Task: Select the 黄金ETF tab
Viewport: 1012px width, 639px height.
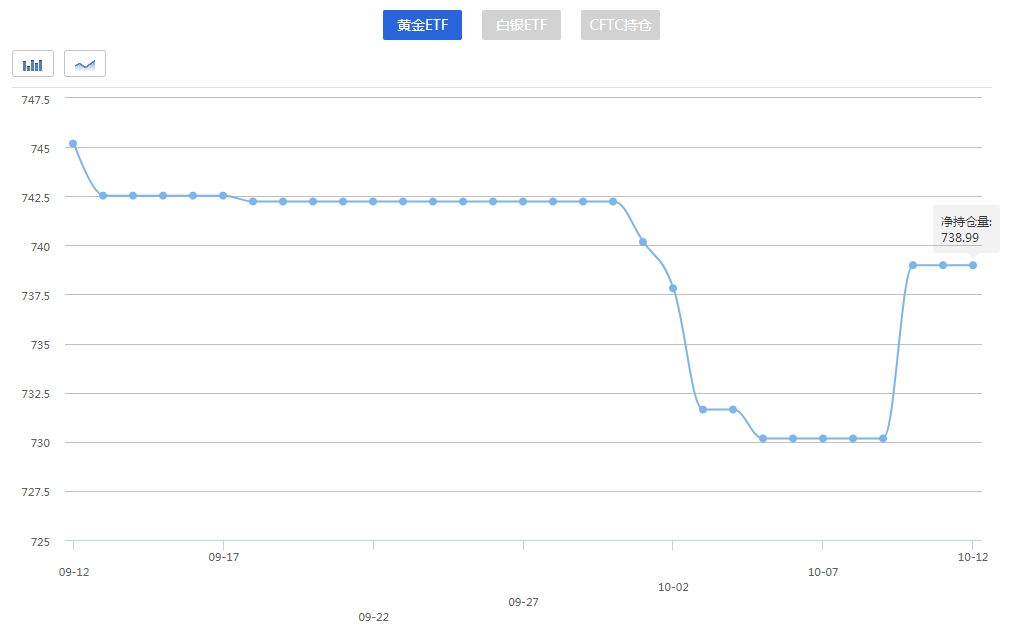Action: (422, 25)
